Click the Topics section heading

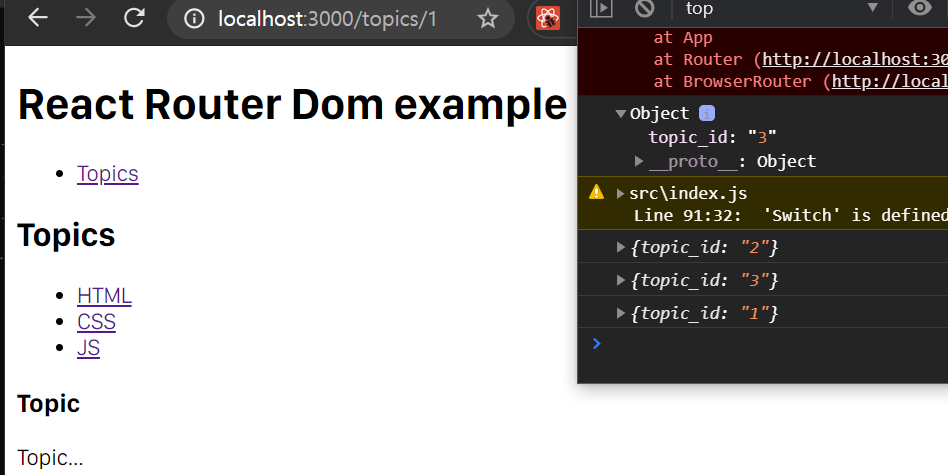pos(67,234)
